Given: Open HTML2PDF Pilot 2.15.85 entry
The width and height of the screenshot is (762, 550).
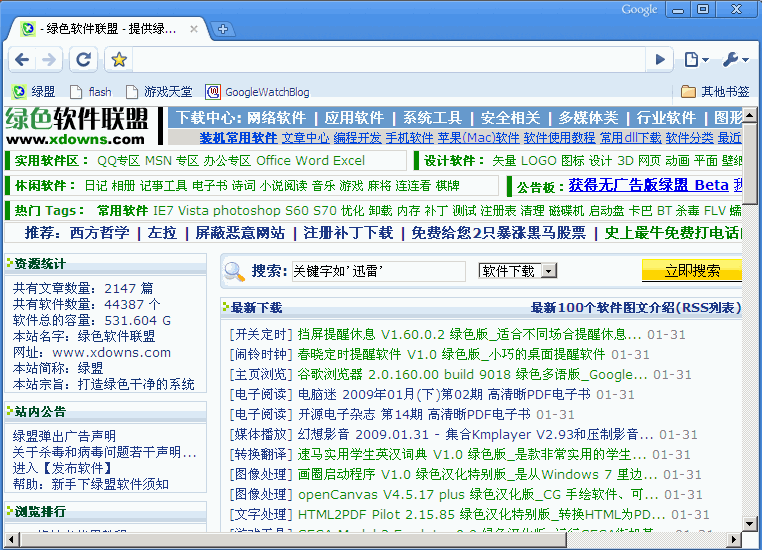Looking at the screenshot, I should pos(482,515).
